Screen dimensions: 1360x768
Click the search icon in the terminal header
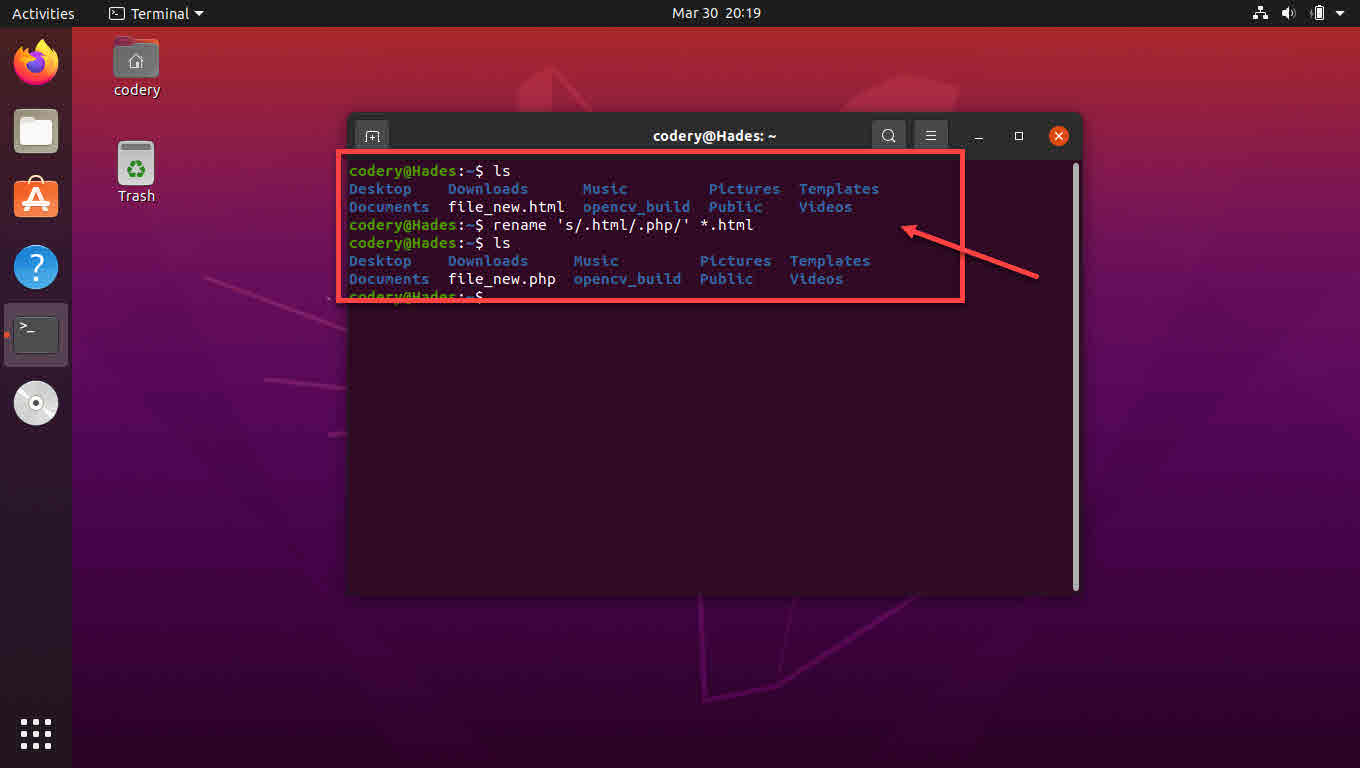point(888,135)
